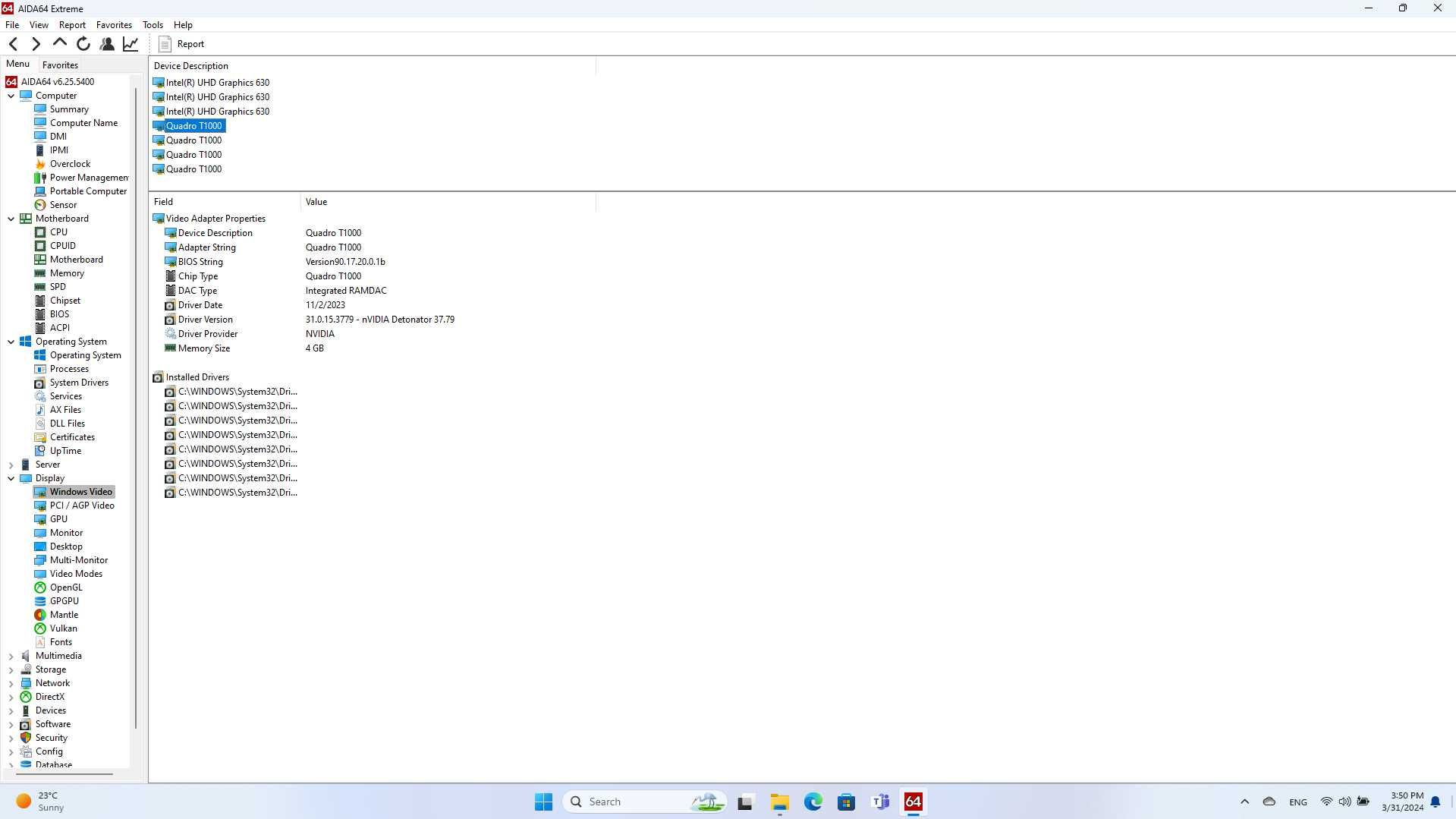This screenshot has height=819, width=1456.
Task: Click the Refresh toolbar icon
Action: coord(83,44)
